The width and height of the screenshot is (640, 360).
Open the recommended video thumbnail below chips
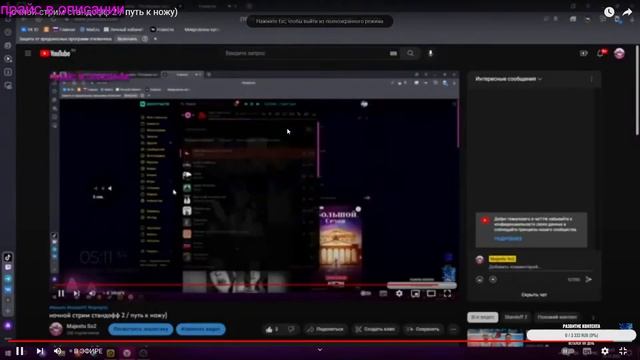(x=495, y=338)
